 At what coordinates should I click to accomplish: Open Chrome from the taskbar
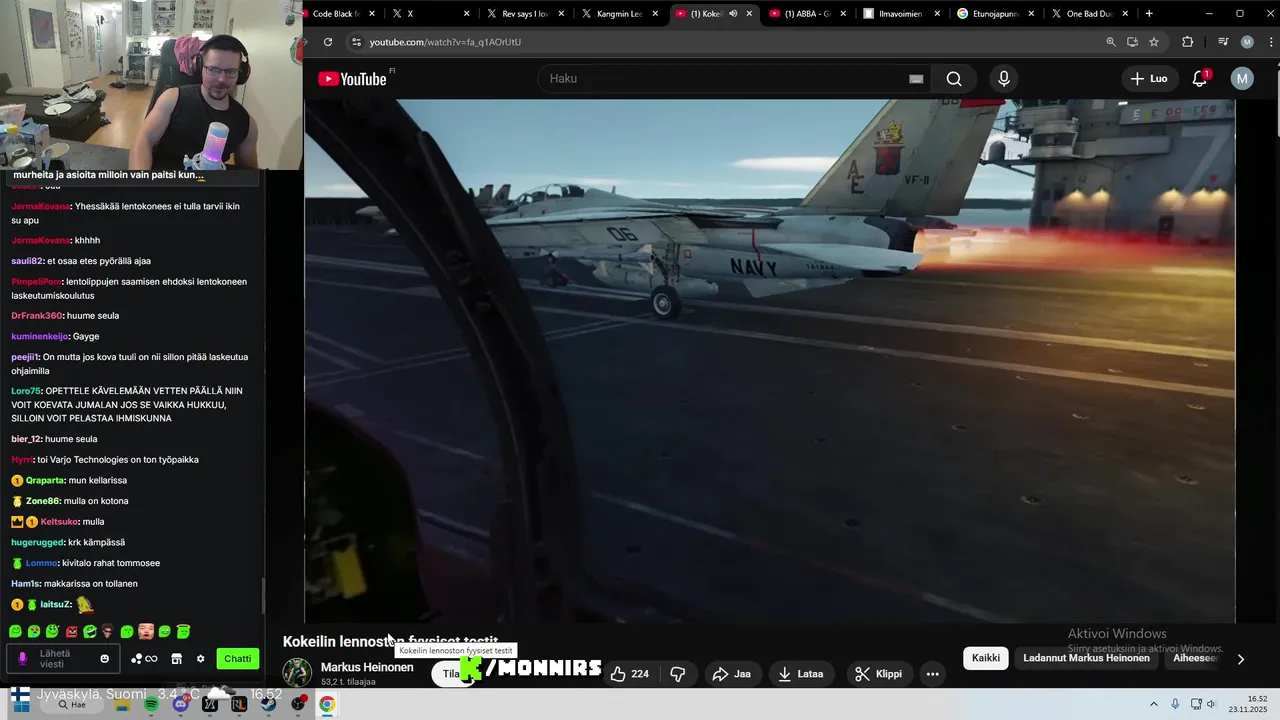(x=327, y=704)
